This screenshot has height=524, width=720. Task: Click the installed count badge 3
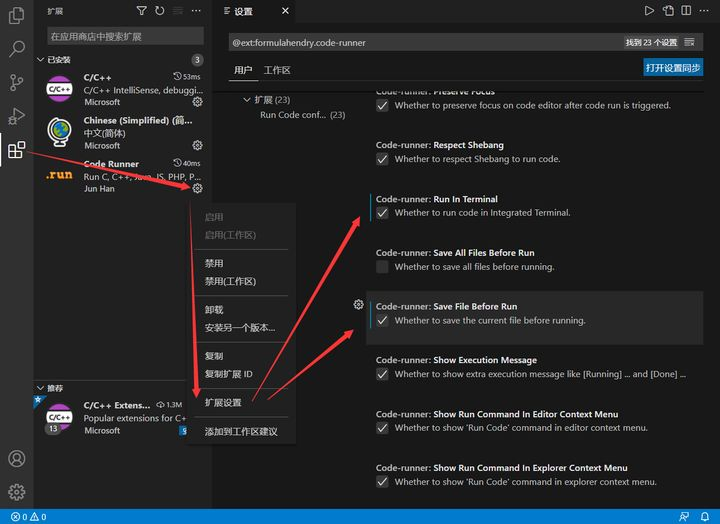click(197, 60)
